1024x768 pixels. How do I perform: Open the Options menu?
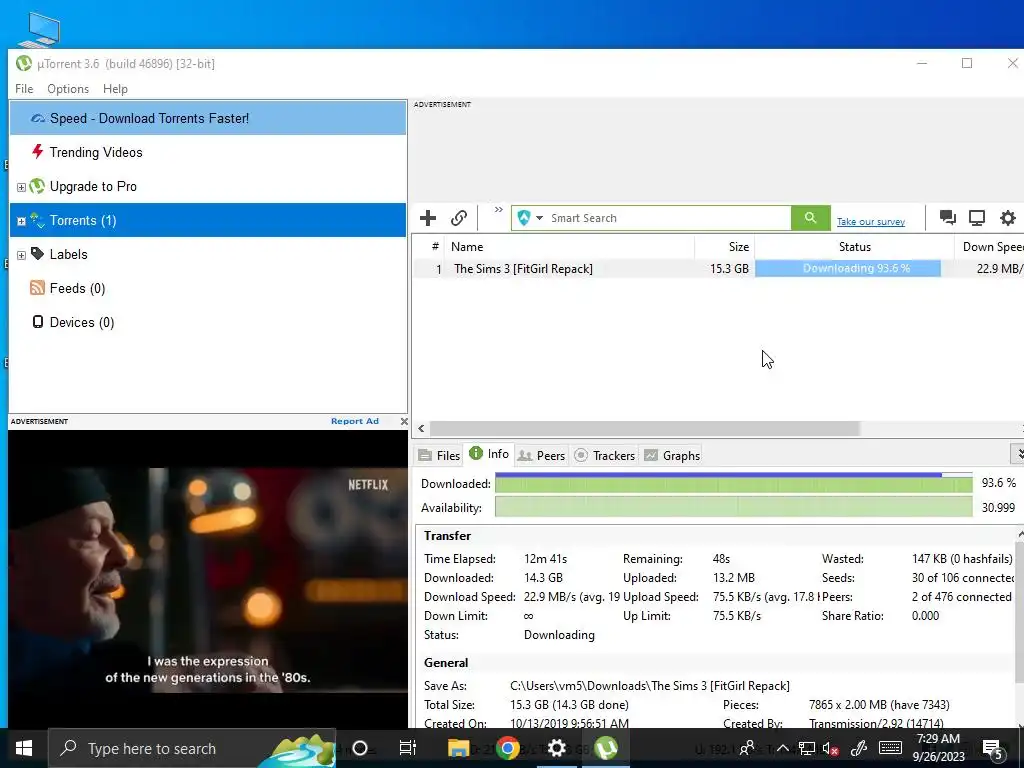coord(68,89)
